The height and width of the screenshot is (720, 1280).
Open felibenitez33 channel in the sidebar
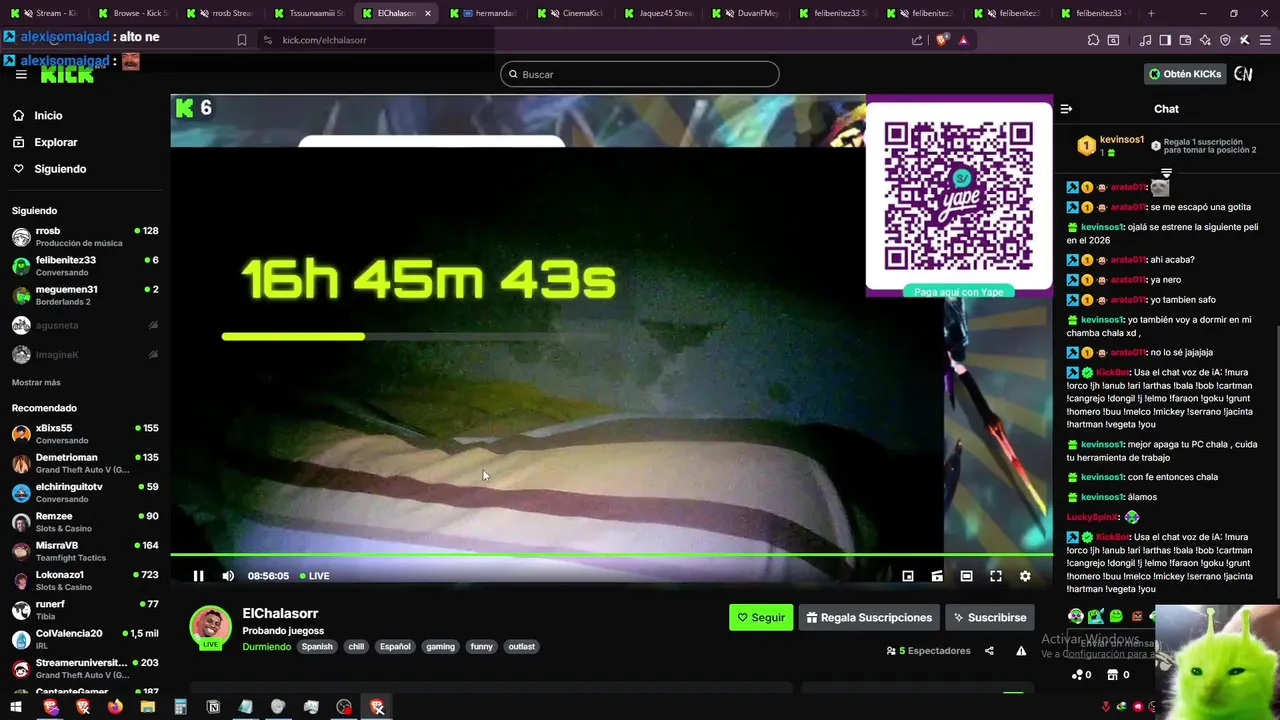(x=85, y=266)
